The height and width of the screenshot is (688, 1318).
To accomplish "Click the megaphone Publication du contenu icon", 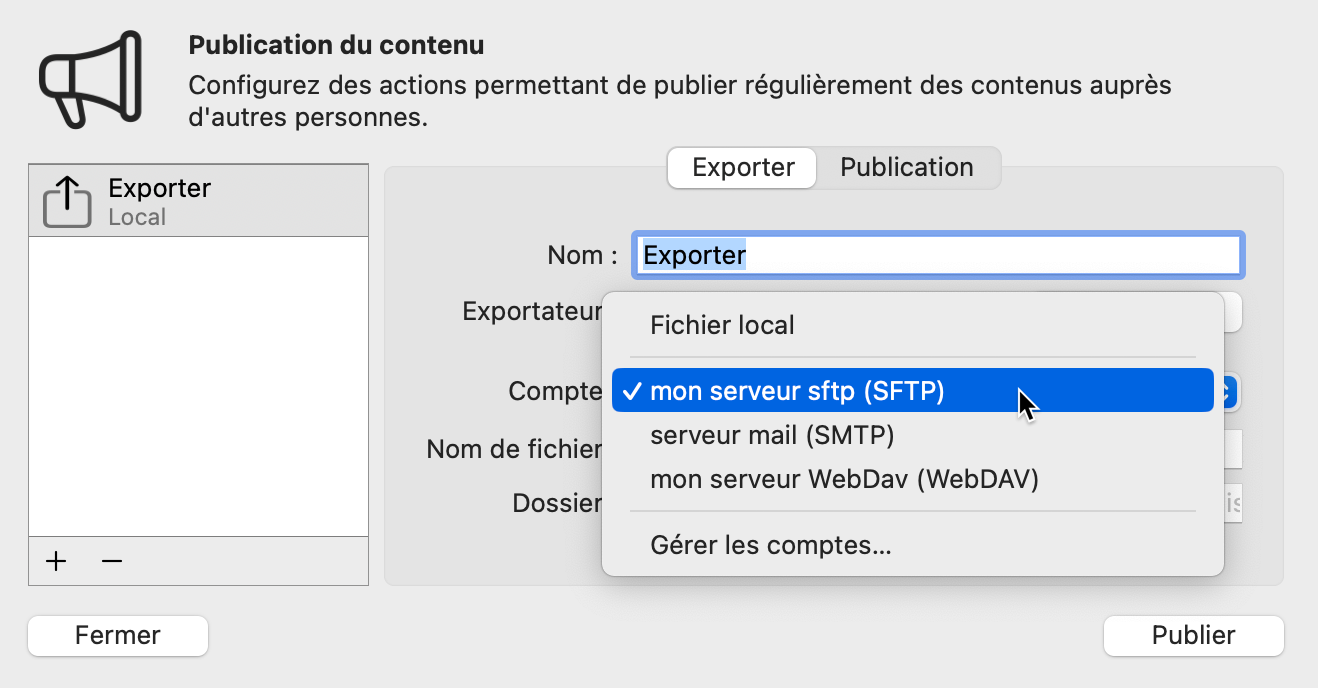I will pos(90,80).
